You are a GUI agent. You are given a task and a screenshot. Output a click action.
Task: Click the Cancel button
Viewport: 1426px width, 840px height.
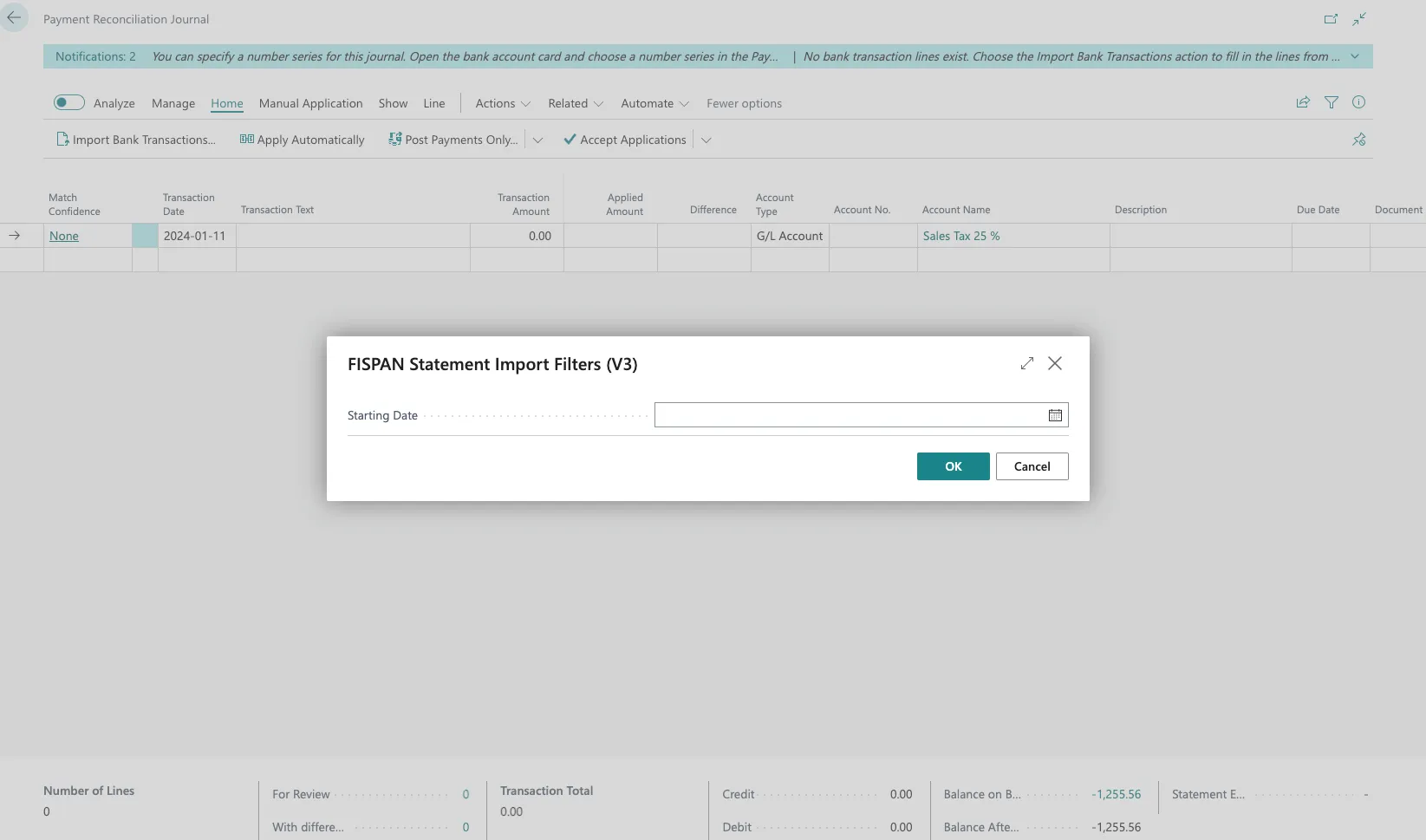pyautogui.click(x=1032, y=466)
